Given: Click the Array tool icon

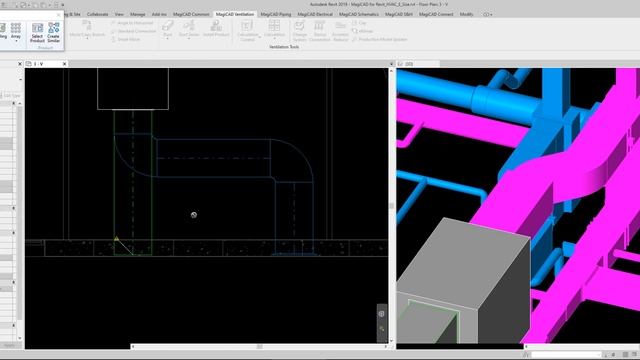Looking at the screenshot, I should pos(16,31).
